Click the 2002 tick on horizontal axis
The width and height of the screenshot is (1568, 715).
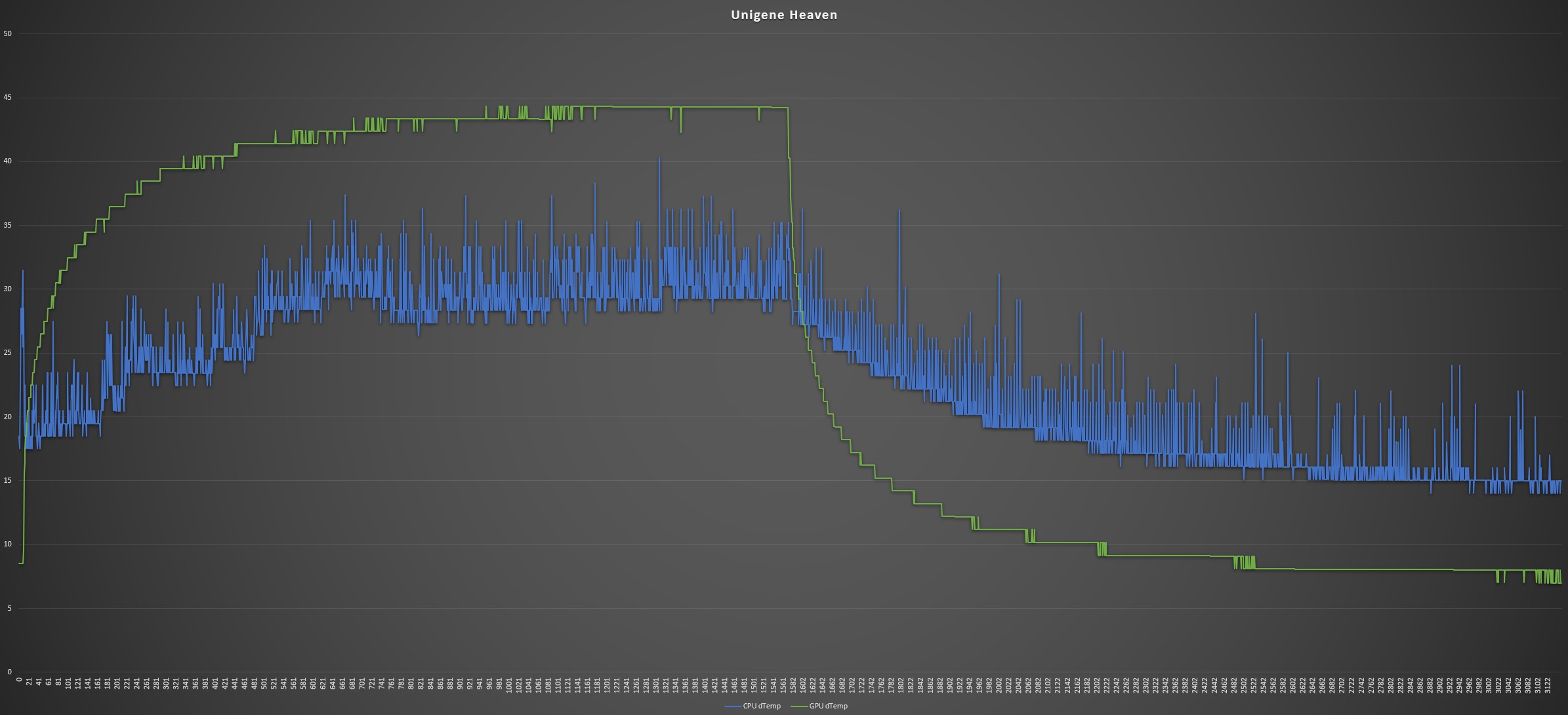tap(999, 686)
